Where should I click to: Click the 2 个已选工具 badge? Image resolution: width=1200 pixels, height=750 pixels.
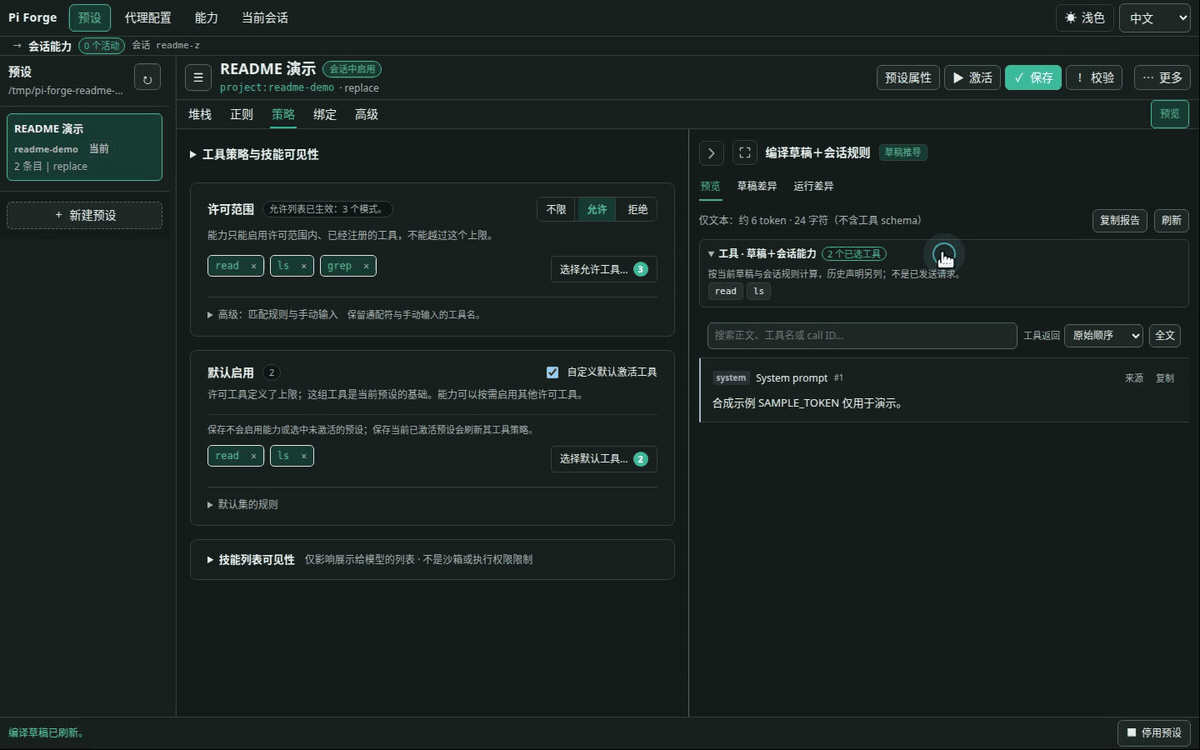coord(854,254)
